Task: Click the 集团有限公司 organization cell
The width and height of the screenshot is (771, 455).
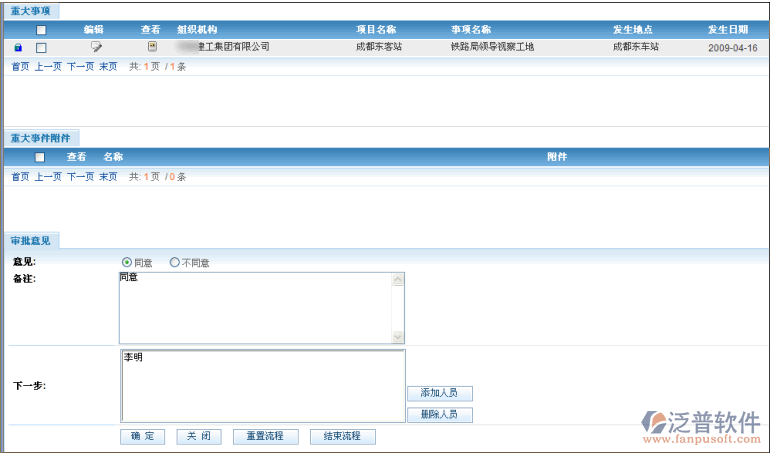Action: [x=224, y=47]
